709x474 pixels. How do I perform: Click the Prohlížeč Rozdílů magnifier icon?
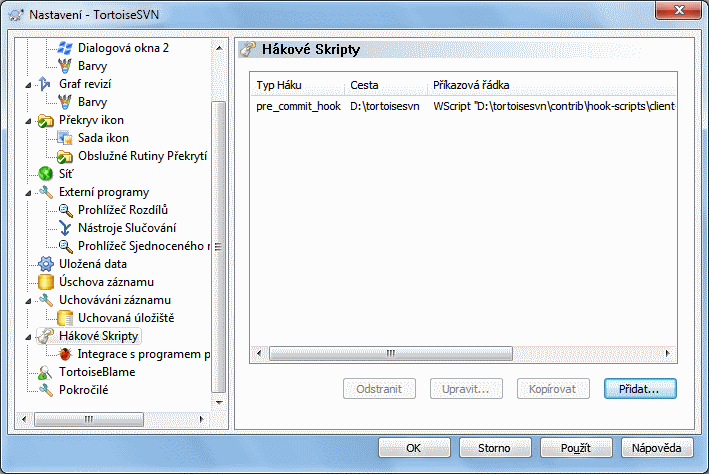coord(65,210)
